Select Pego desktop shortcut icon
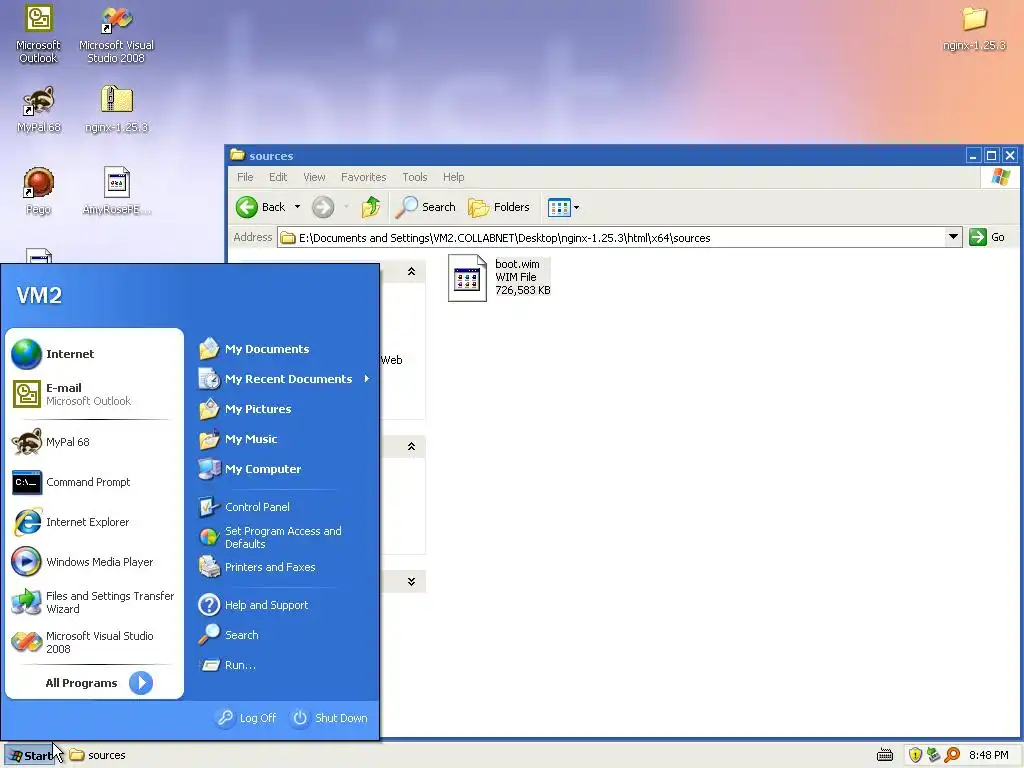Screen dimensions: 1024x768 pos(39,191)
